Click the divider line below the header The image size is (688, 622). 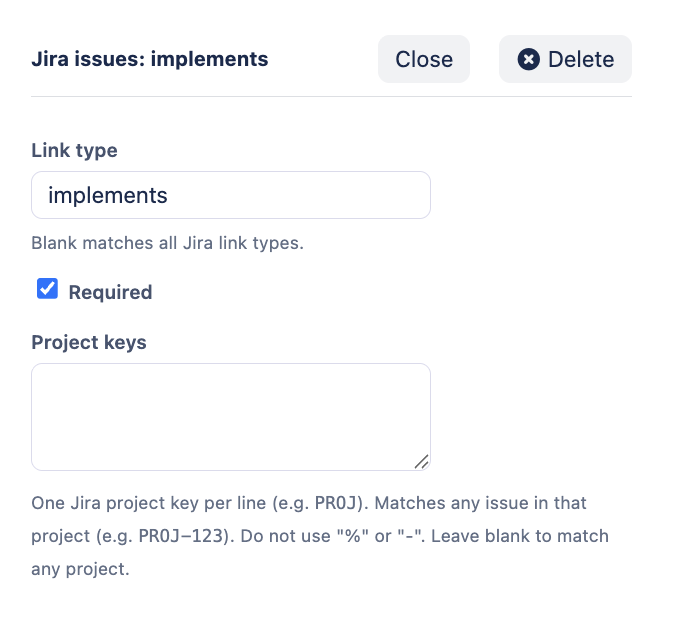click(x=331, y=96)
